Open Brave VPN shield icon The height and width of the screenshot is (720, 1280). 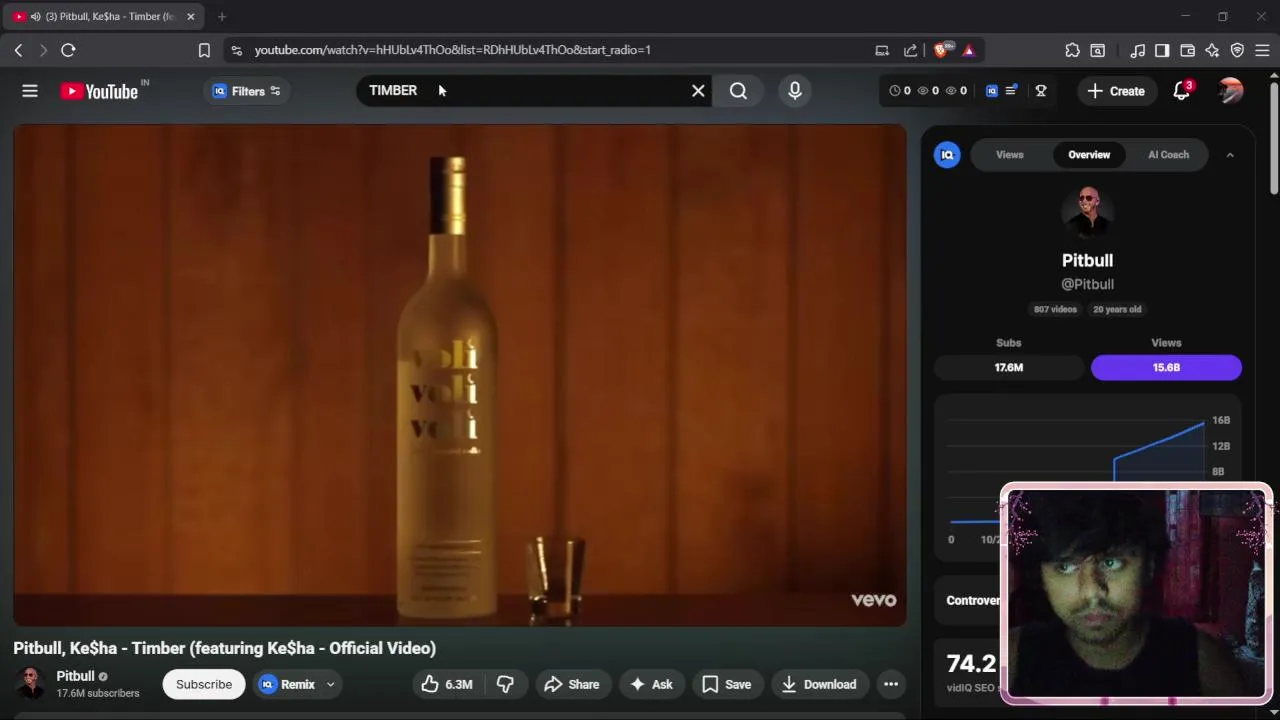pos(1237,50)
